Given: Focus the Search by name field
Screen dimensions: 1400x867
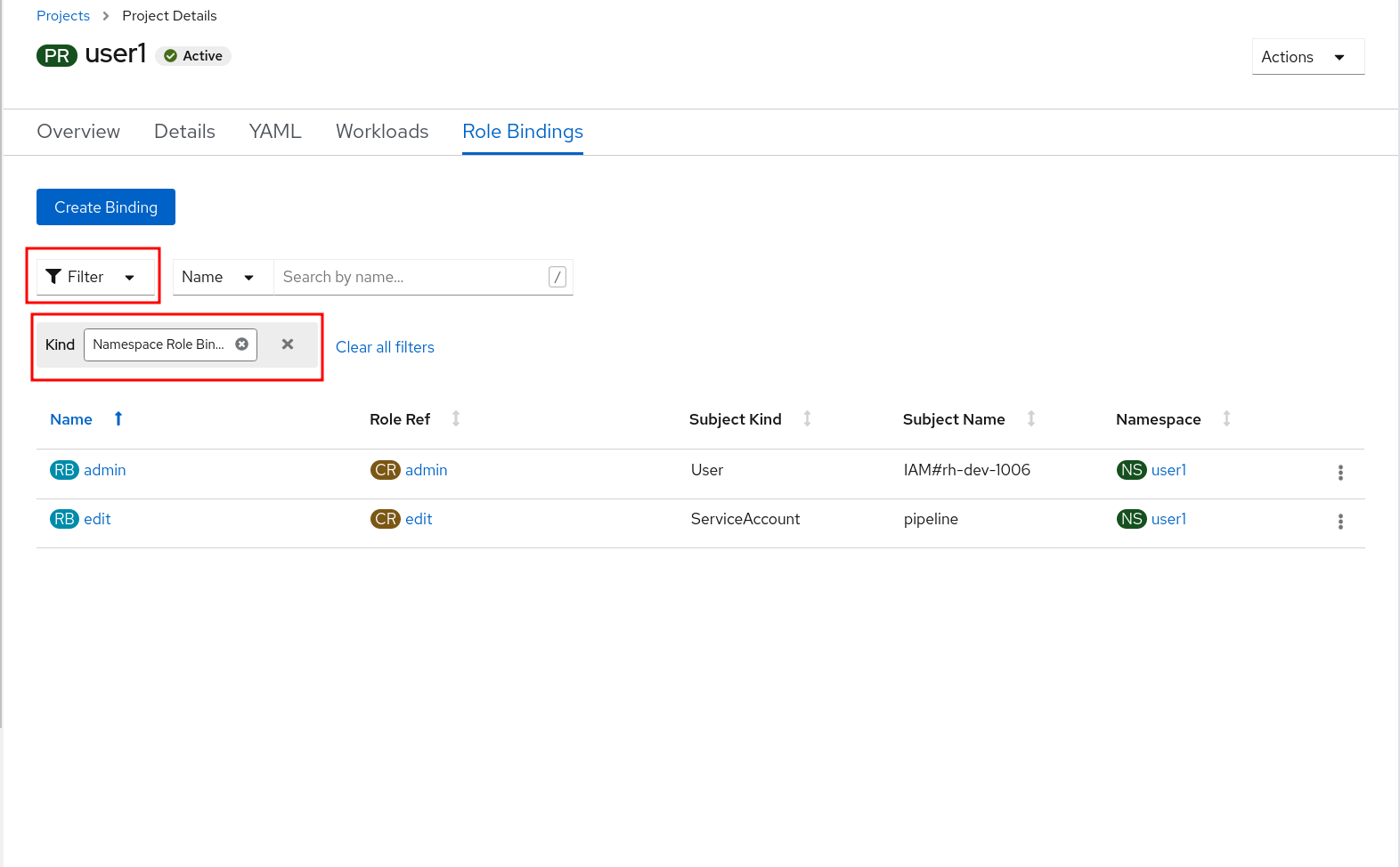Looking at the screenshot, I should [411, 277].
